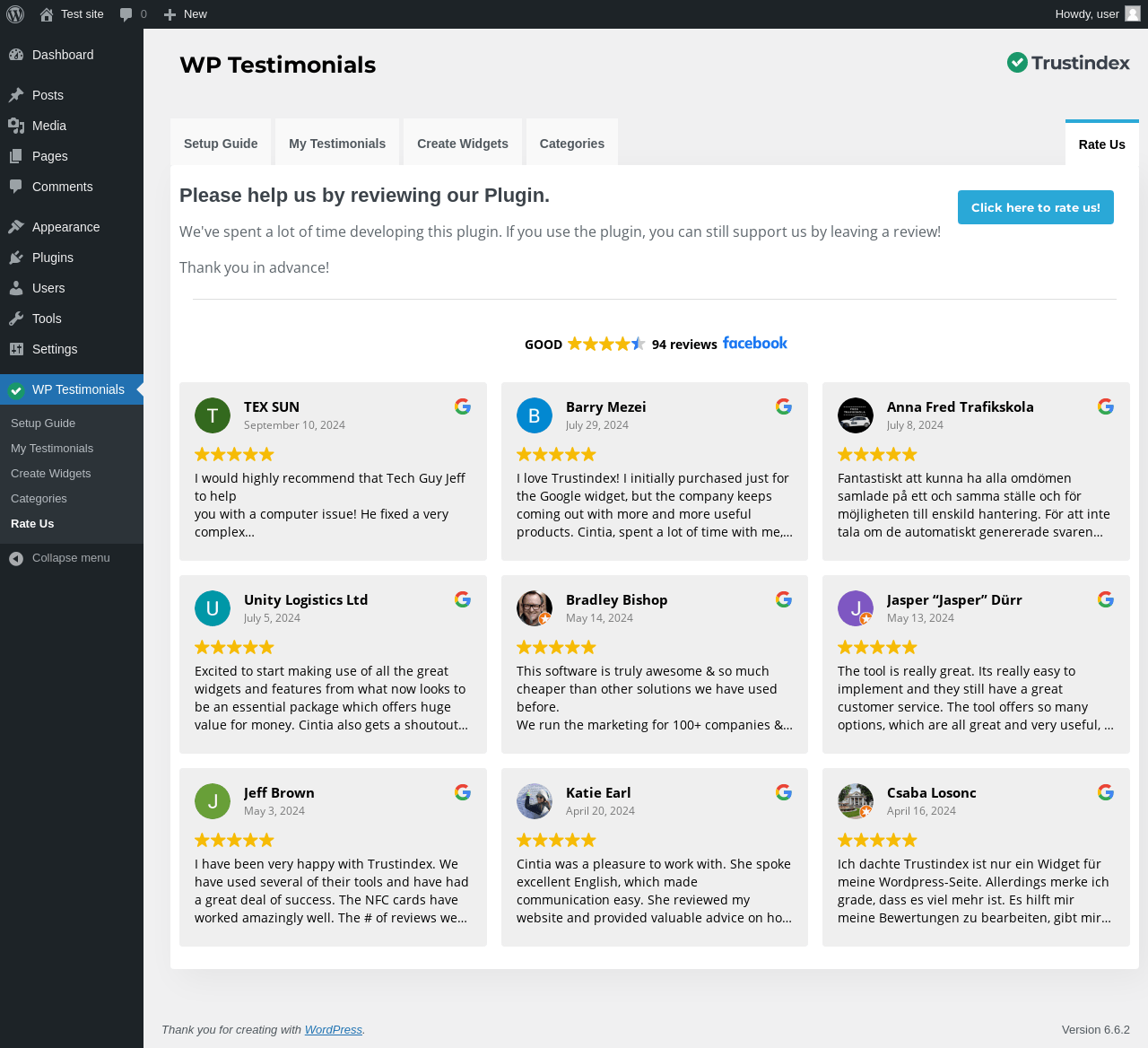Click the Posts pin icon
Viewport: 1148px width, 1048px height.
tap(16, 95)
